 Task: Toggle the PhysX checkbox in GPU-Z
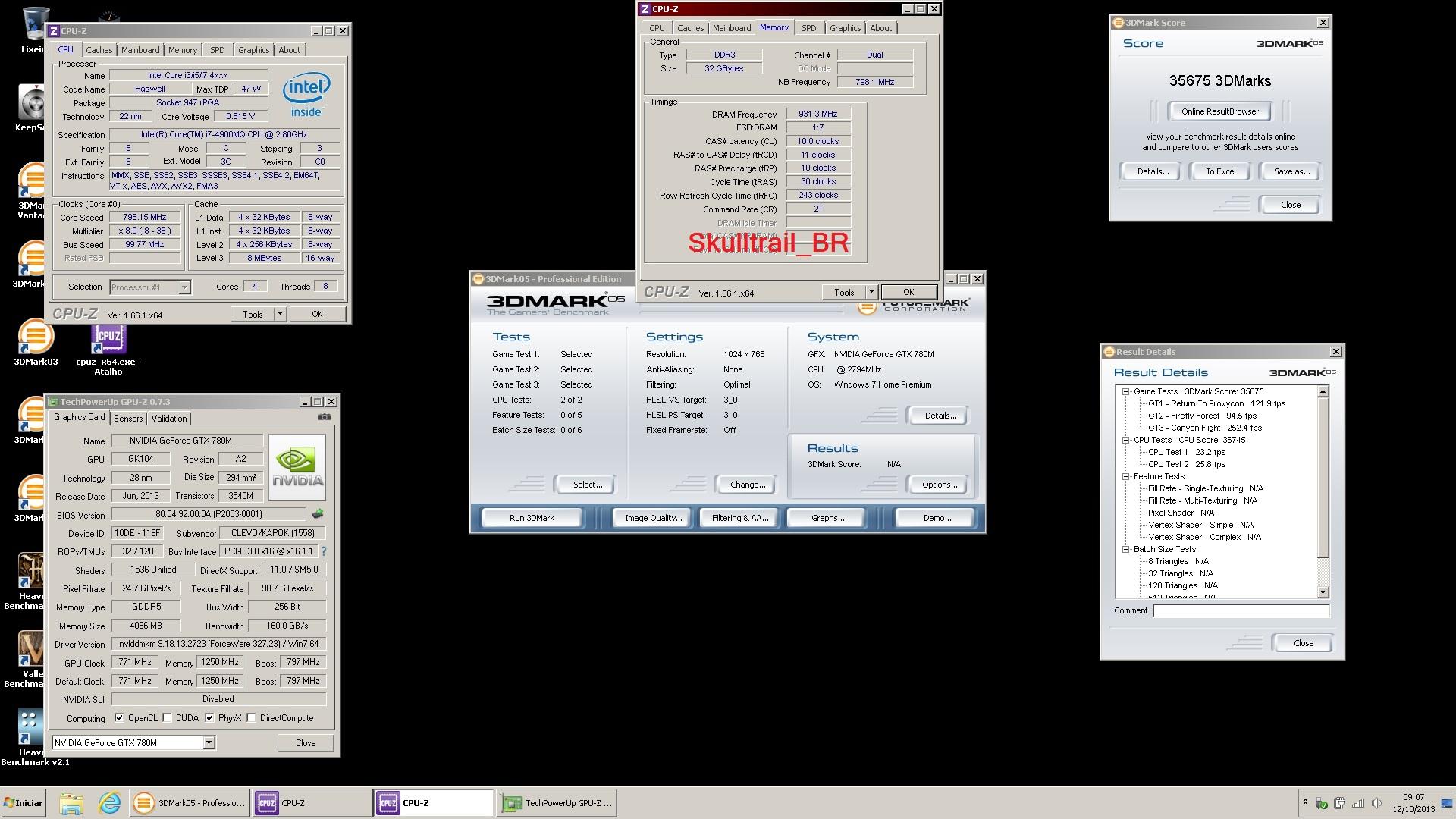[209, 718]
